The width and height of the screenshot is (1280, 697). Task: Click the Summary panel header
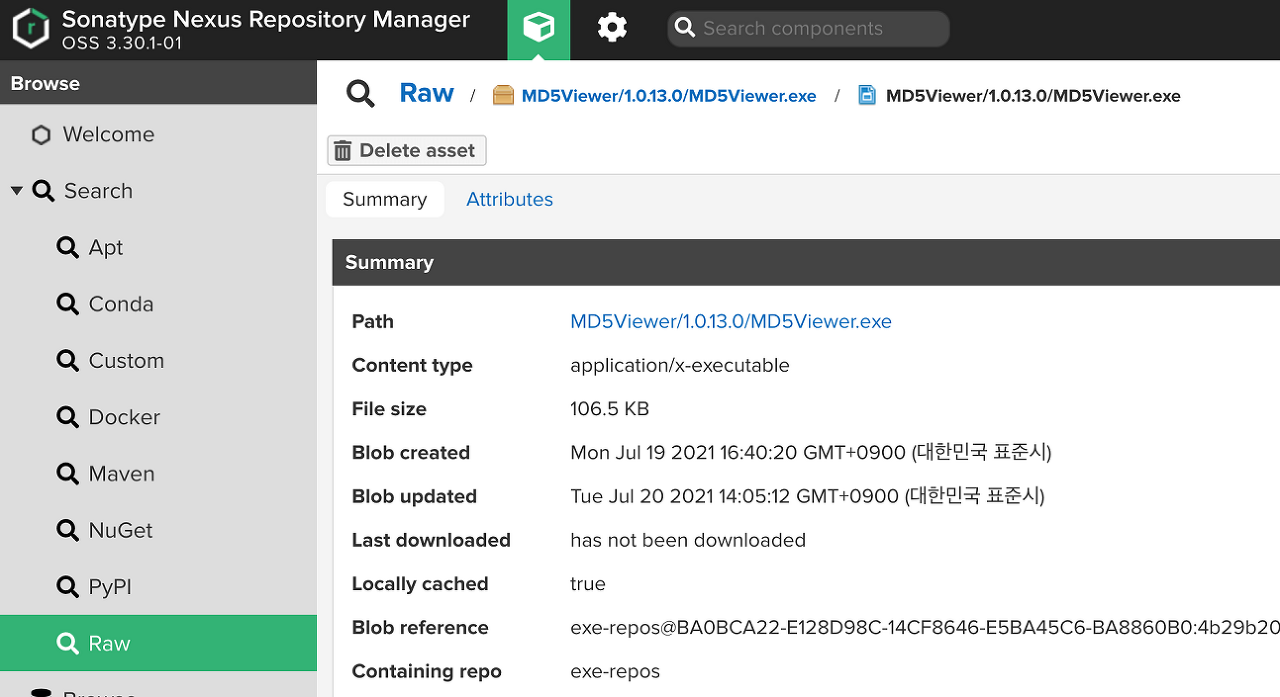806,262
